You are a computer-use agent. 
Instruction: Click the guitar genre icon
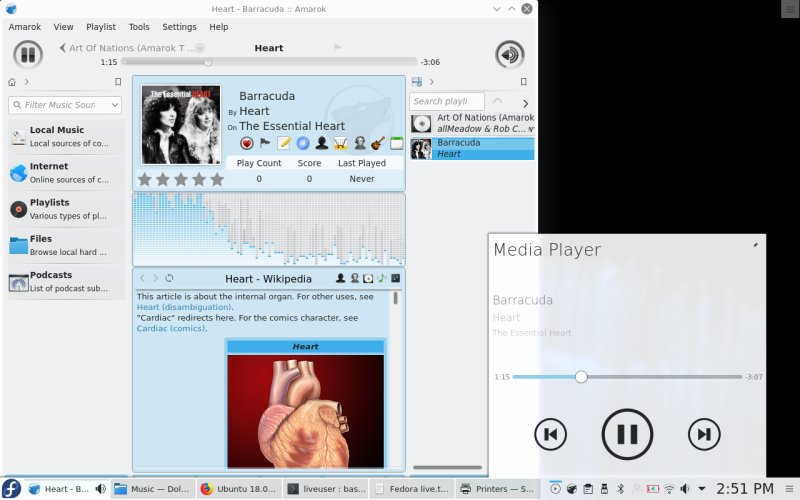[x=378, y=143]
